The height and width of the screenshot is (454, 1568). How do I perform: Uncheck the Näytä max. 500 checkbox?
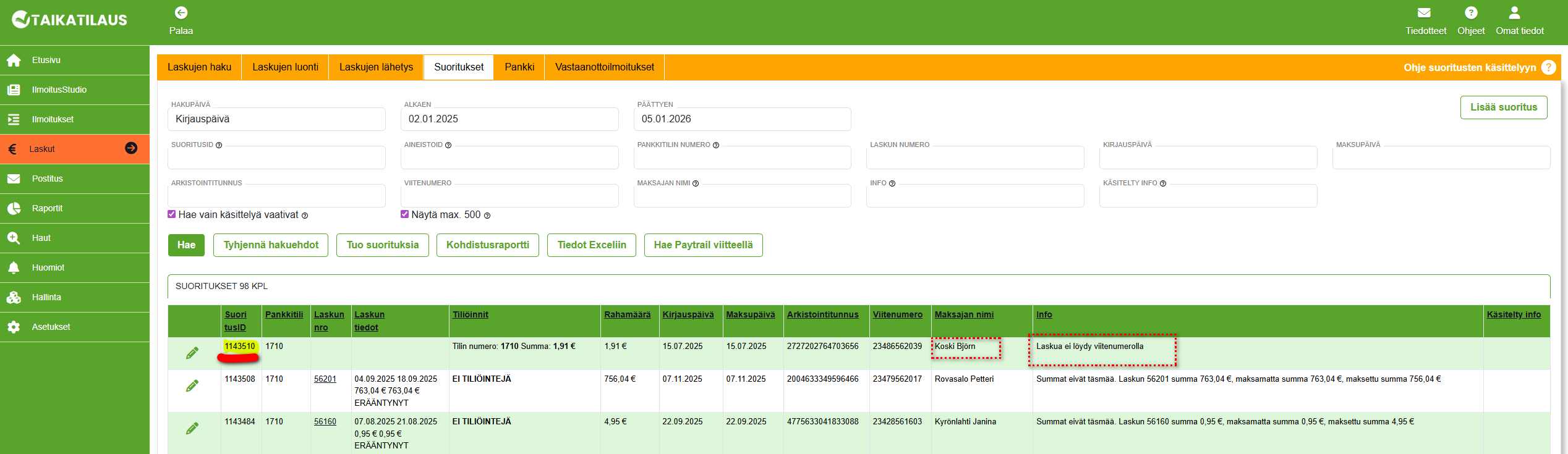[x=405, y=214]
